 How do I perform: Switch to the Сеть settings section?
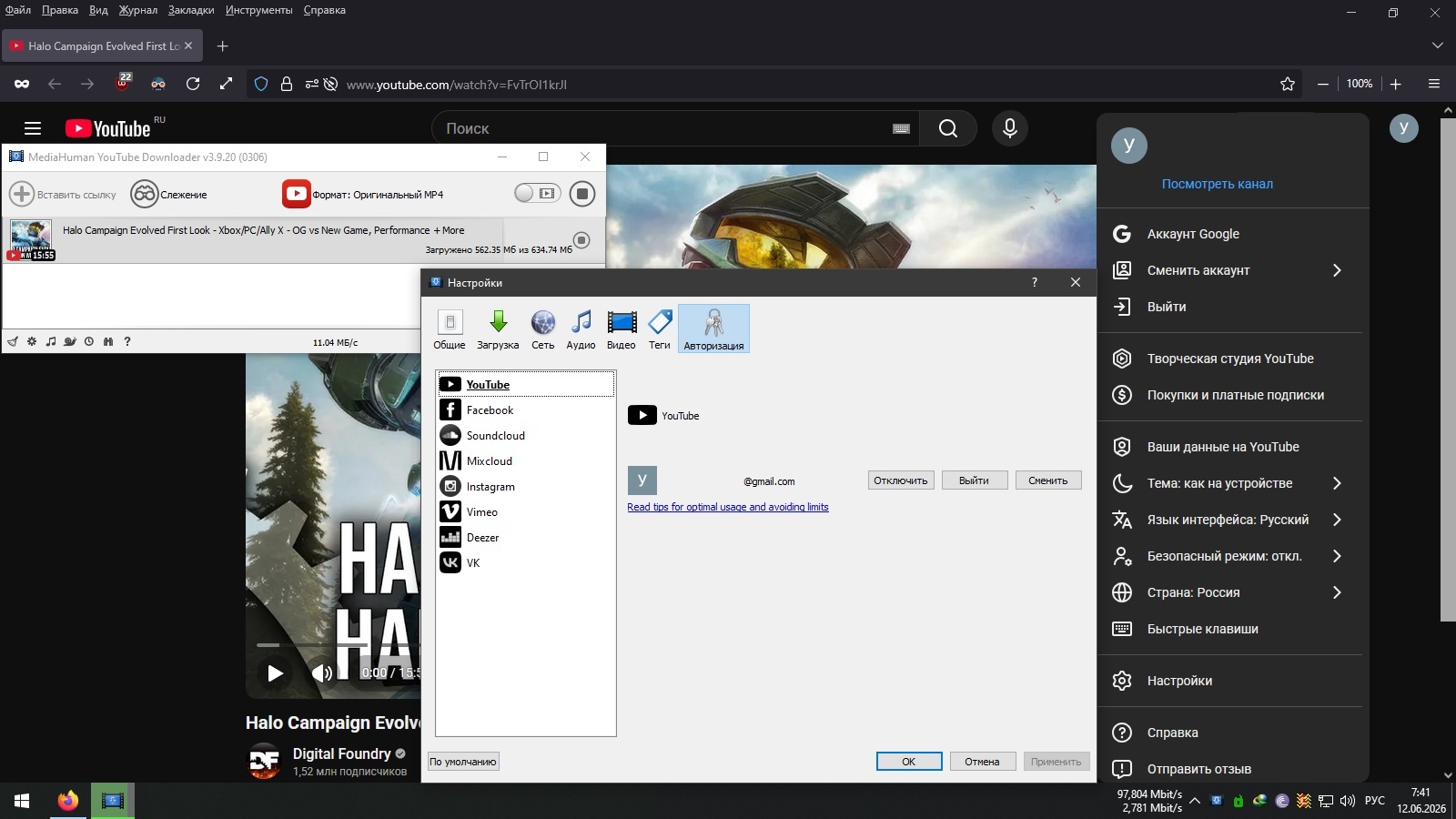(x=543, y=329)
